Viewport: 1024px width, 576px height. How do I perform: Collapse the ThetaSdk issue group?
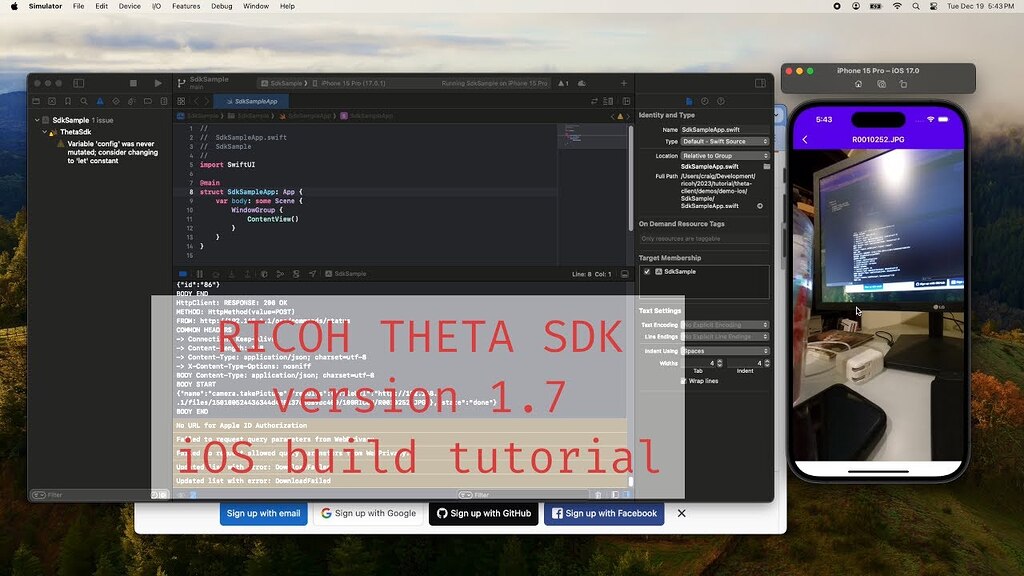[44, 132]
